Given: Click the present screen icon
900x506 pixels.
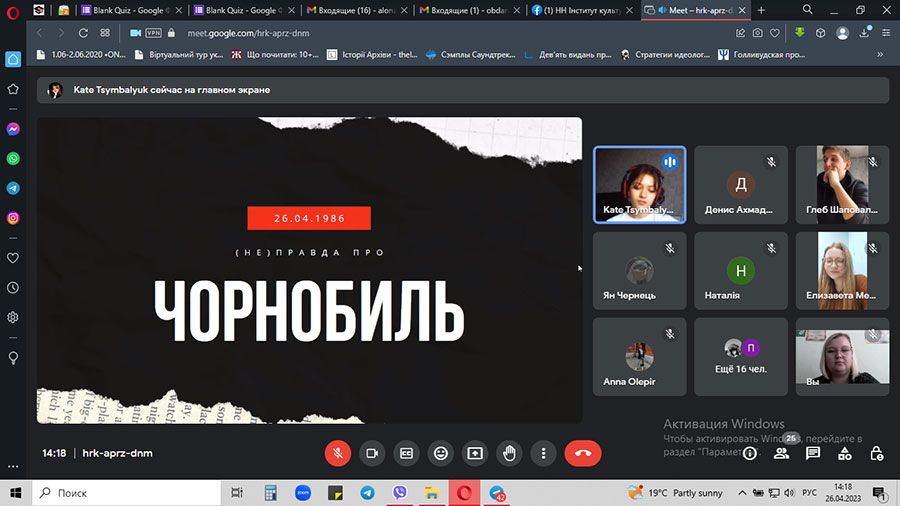Looking at the screenshot, I should (x=474, y=453).
